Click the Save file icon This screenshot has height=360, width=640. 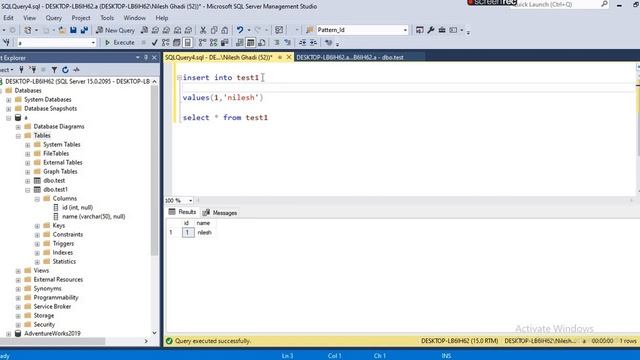tap(73, 30)
